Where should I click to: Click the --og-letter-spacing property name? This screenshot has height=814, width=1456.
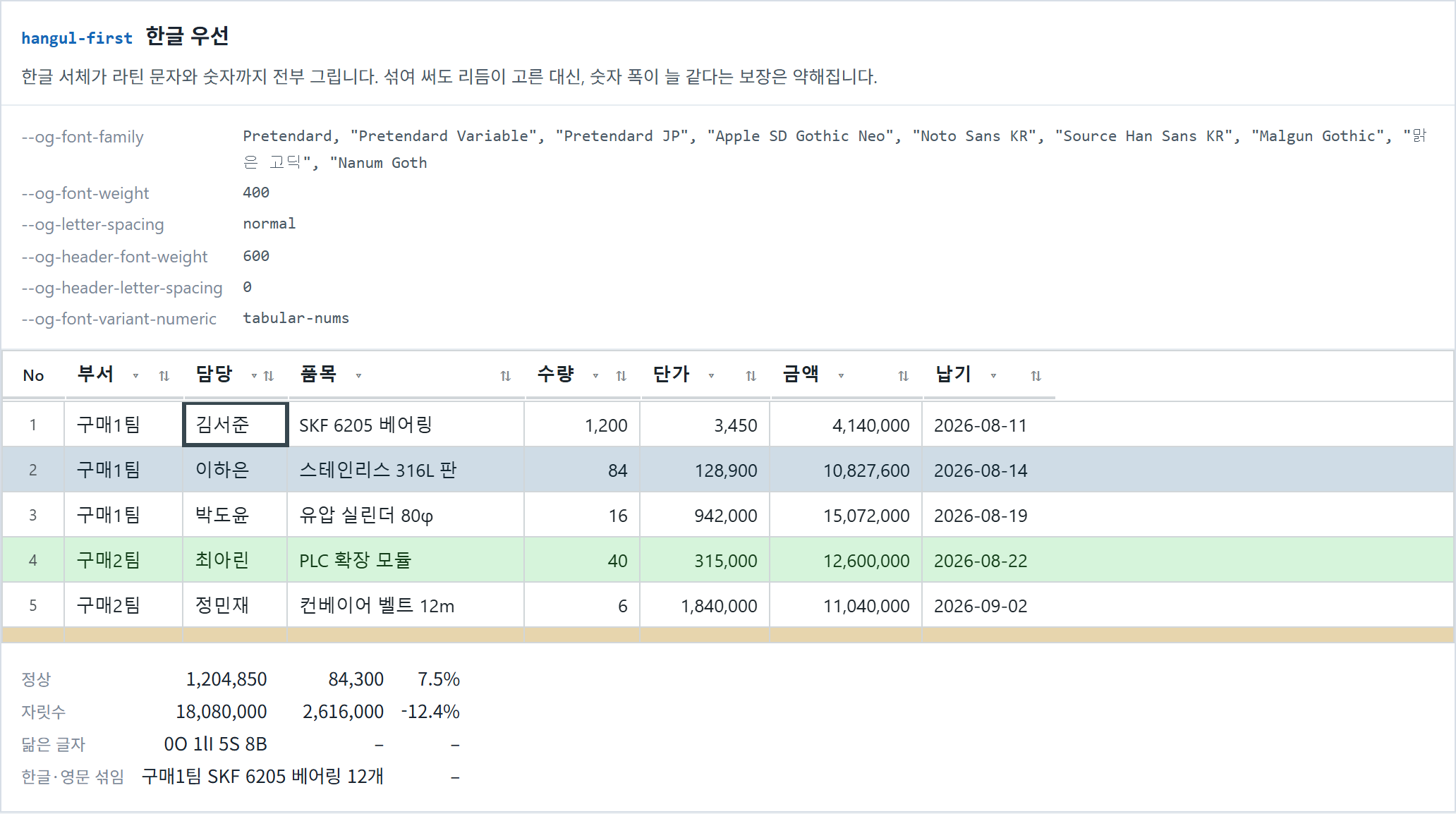click(x=92, y=224)
